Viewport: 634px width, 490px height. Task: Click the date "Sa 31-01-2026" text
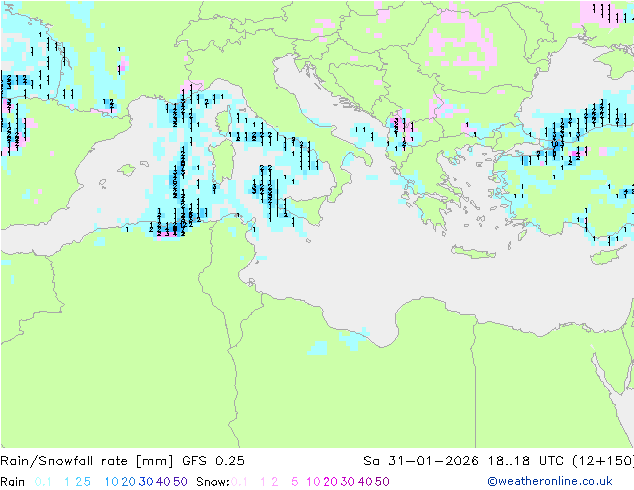[421, 461]
